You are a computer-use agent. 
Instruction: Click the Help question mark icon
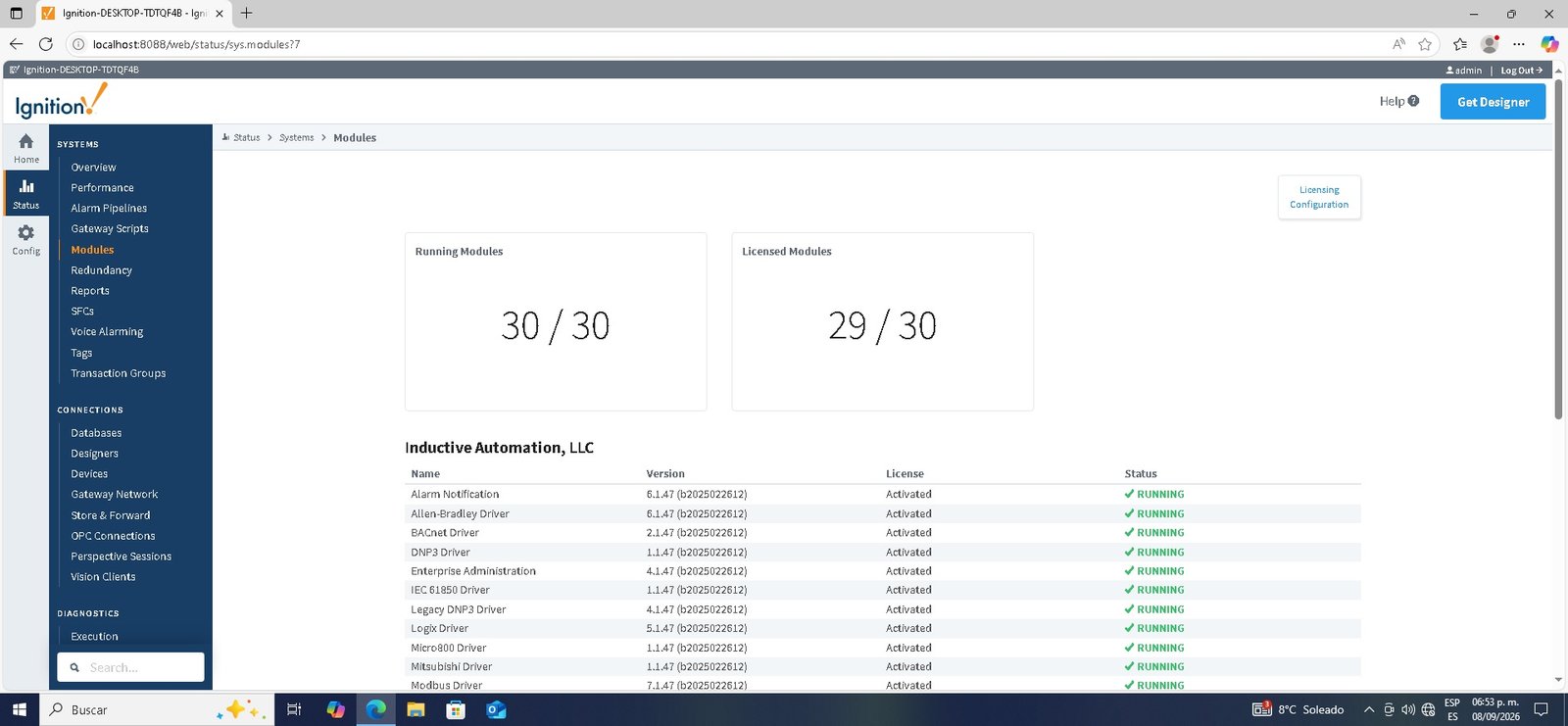tap(1413, 101)
